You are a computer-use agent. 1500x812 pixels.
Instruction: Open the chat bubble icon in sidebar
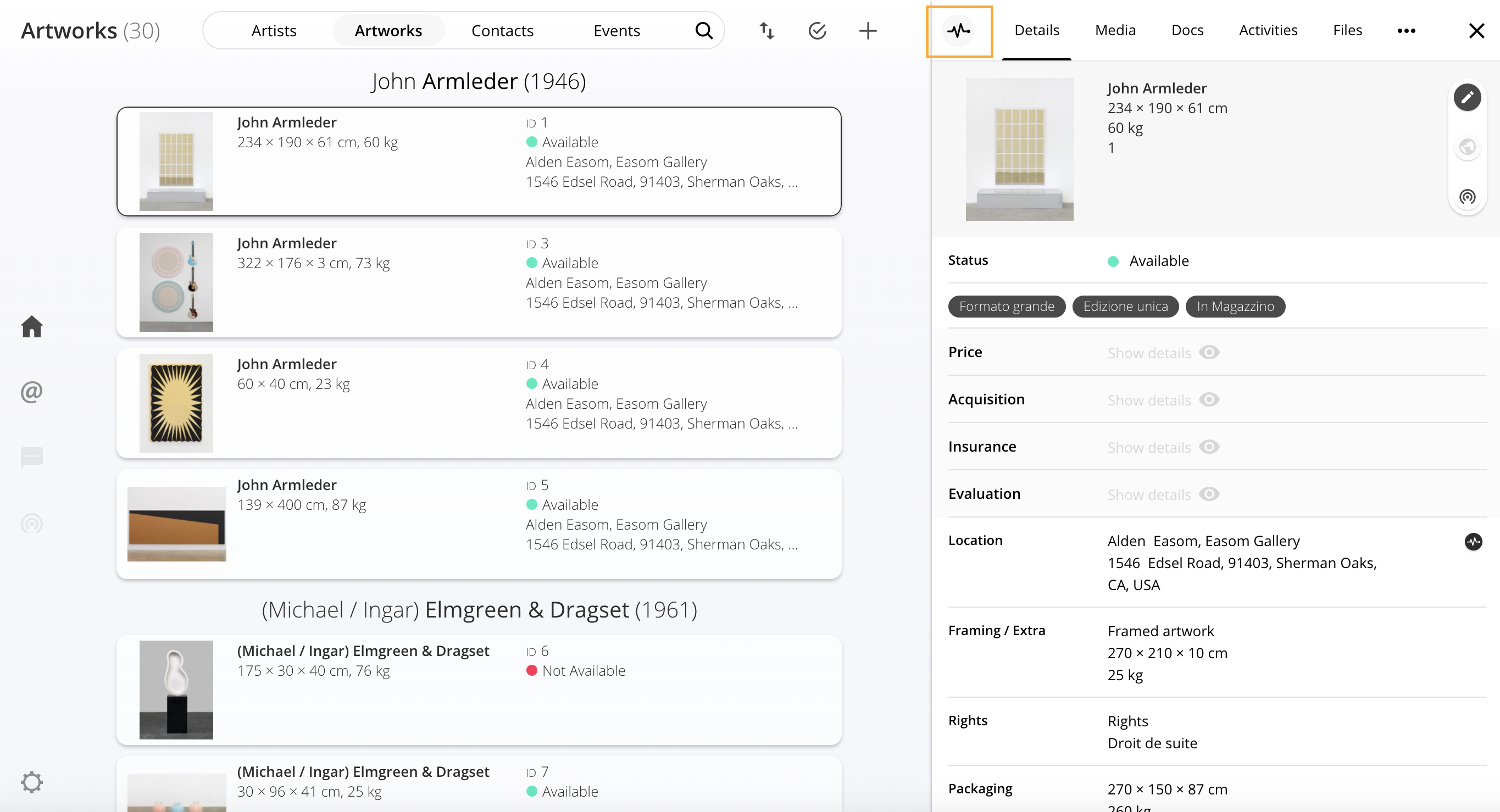[31, 458]
